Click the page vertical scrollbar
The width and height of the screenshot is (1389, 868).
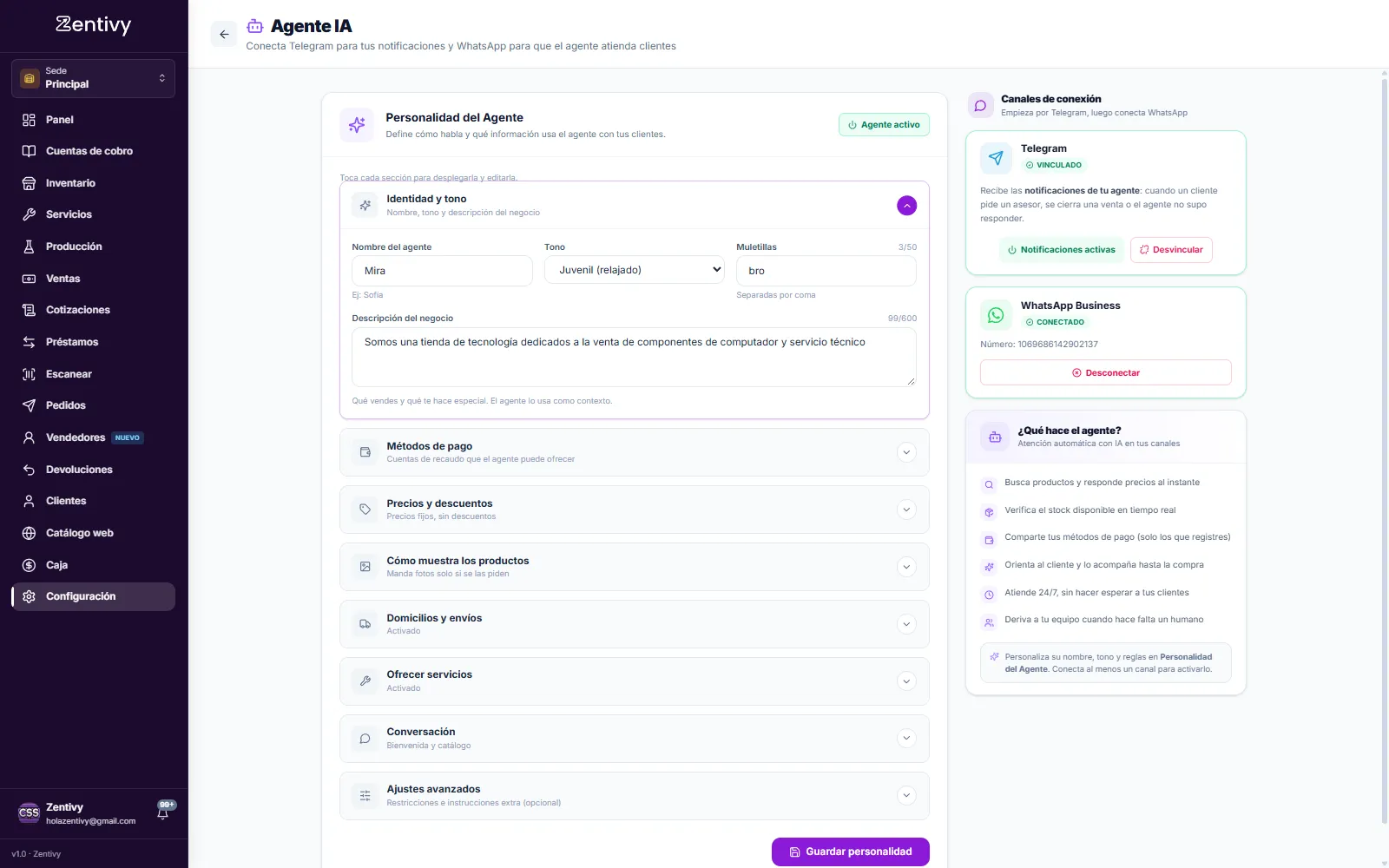click(x=1384, y=451)
